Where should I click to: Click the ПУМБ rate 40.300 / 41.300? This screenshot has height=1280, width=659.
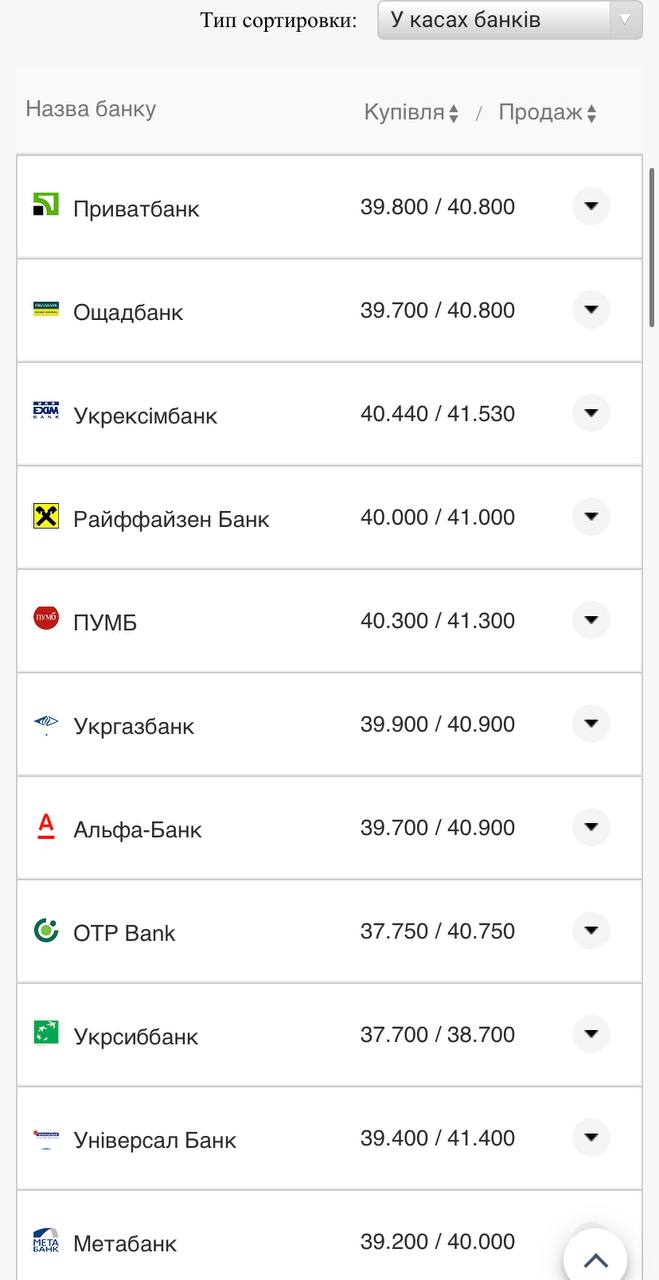point(437,621)
